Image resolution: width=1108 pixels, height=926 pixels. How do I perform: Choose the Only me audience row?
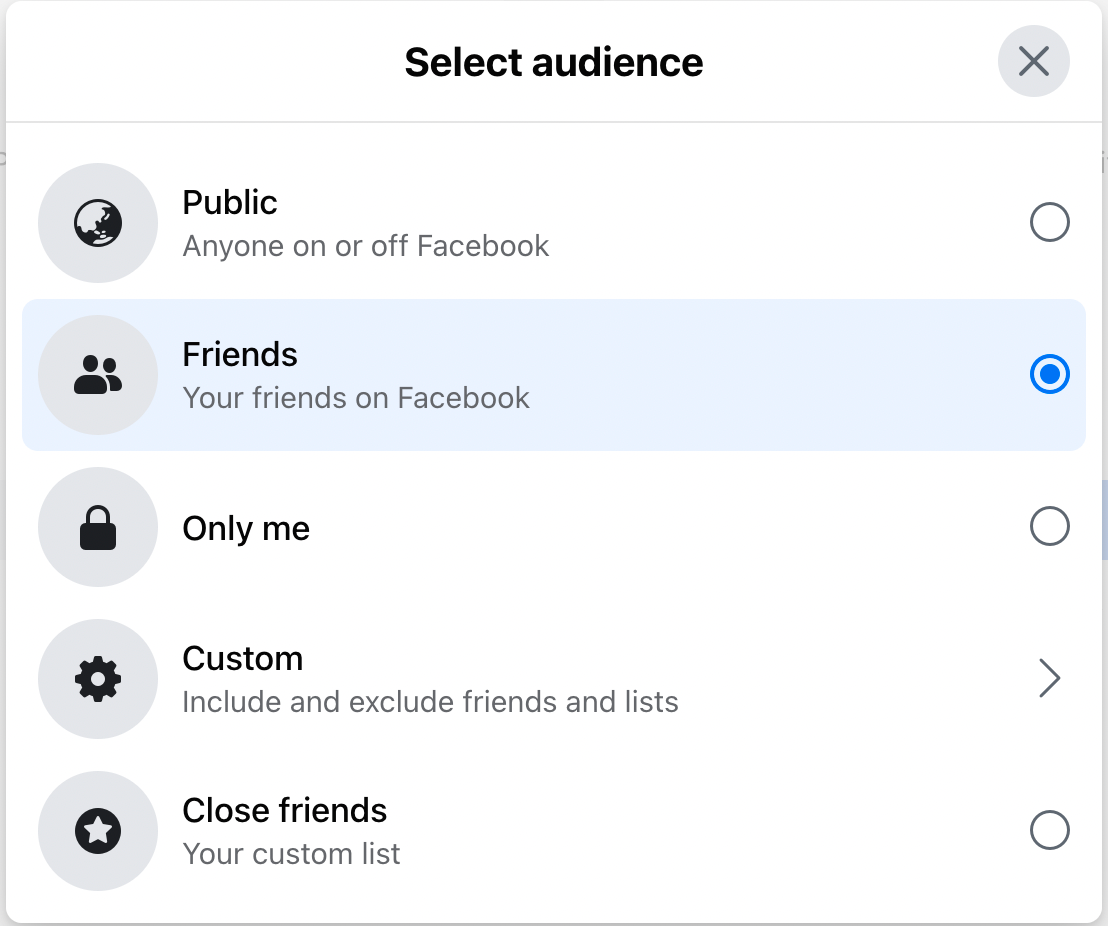coord(554,527)
